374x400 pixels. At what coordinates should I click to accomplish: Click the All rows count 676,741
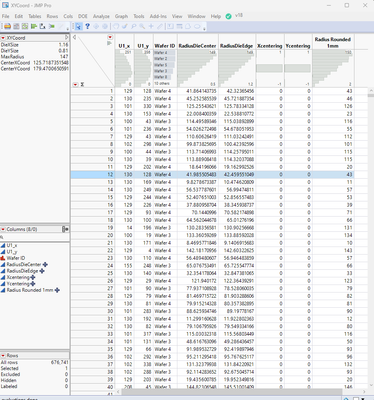click(60, 362)
